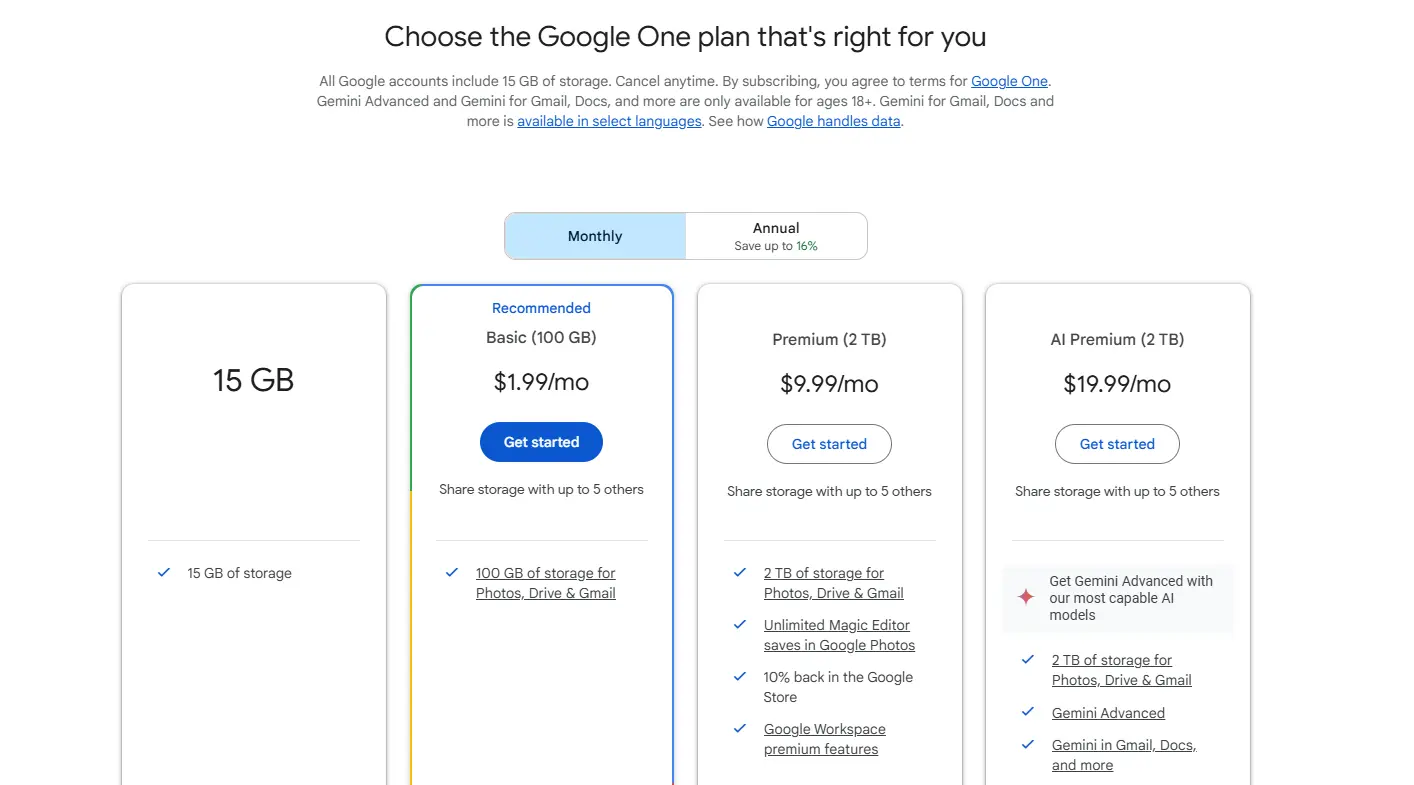Image resolution: width=1414 pixels, height=785 pixels.
Task: Click the checkmark beside "Unlimited Magic Editor saves"
Action: pyautogui.click(x=739, y=624)
